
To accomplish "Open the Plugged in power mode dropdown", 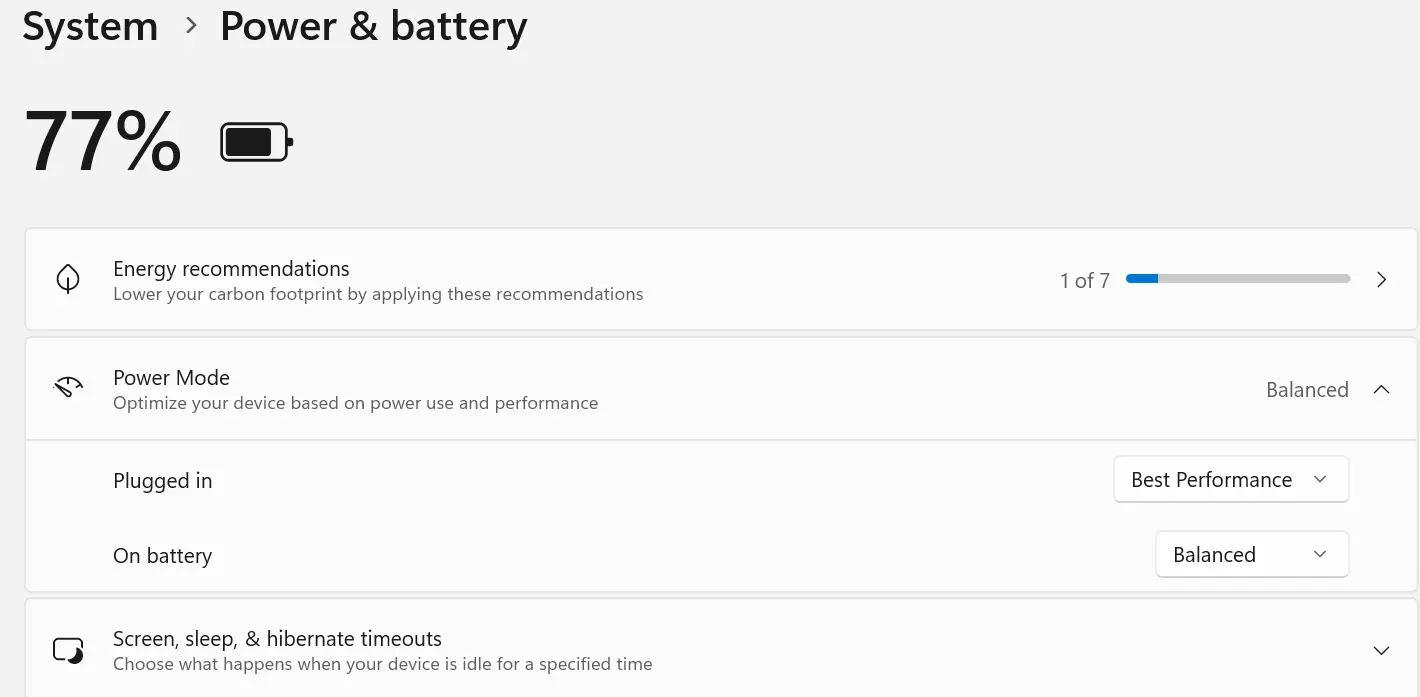I will pyautogui.click(x=1231, y=479).
